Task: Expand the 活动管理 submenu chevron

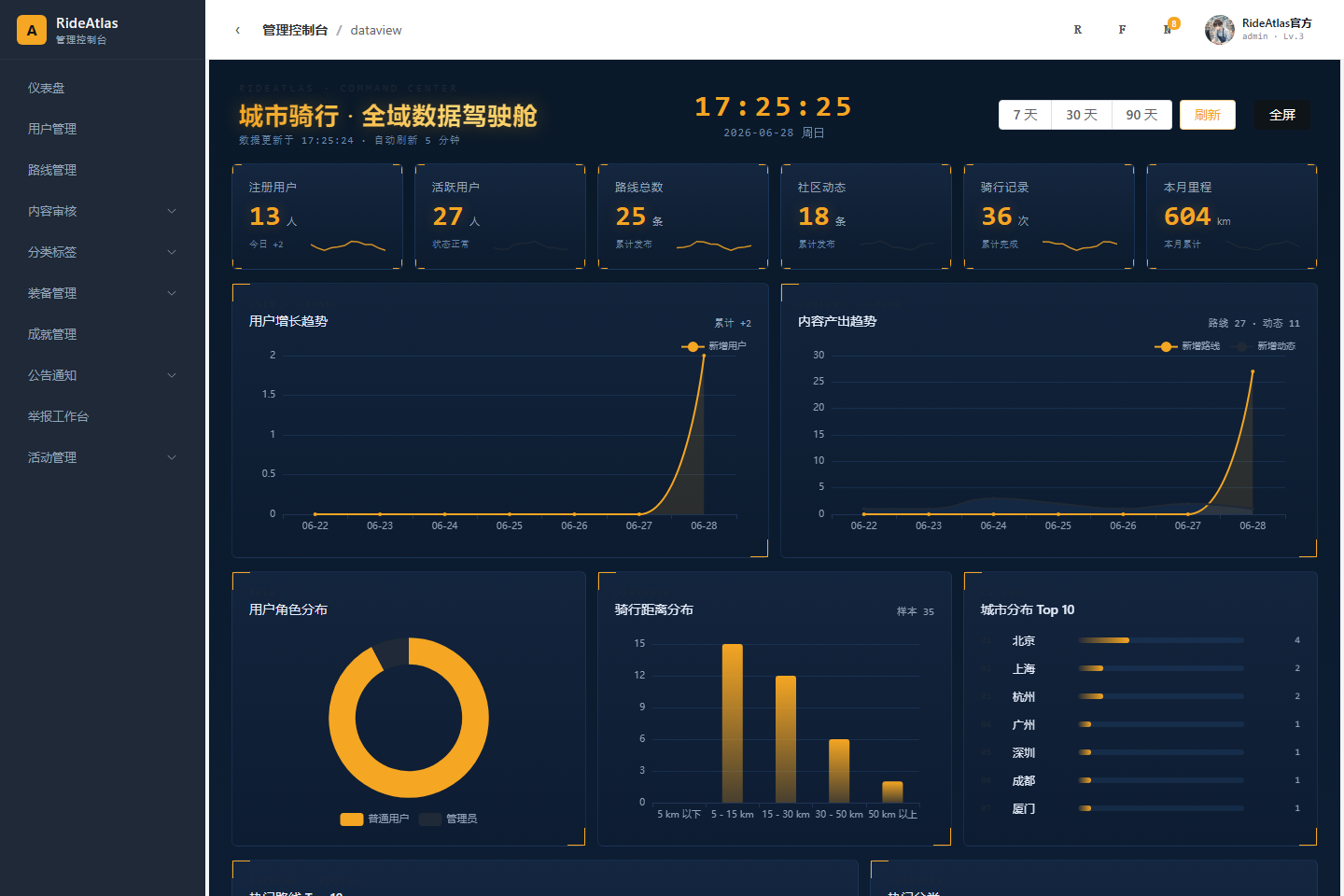Action: coord(172,457)
